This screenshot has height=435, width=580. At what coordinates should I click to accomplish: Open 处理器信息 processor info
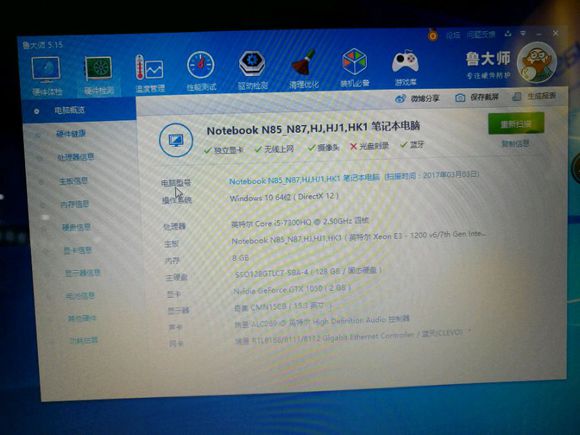(x=75, y=157)
